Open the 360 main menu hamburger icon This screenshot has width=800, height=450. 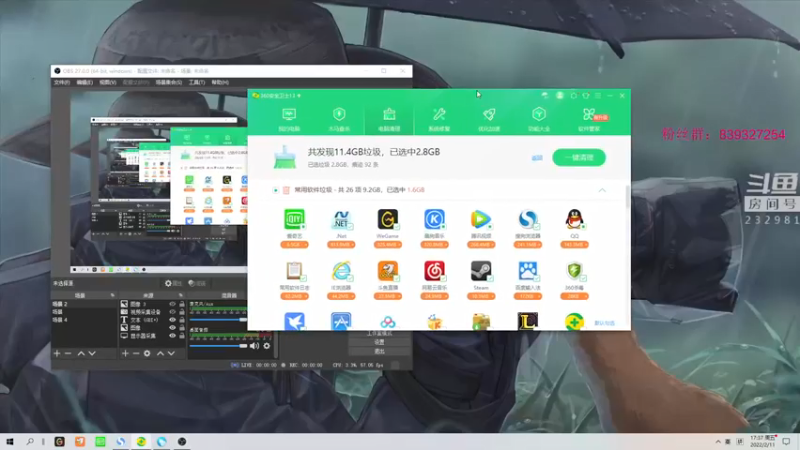point(598,95)
